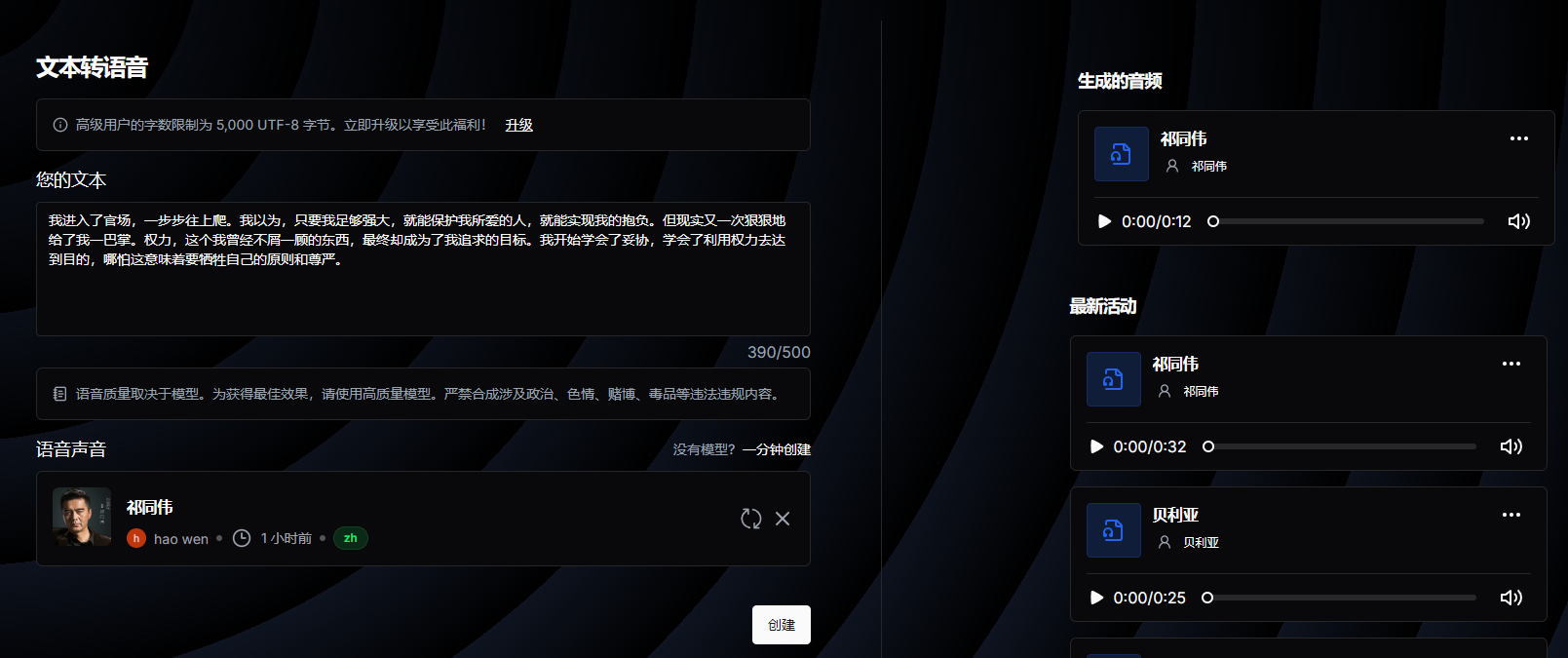Click the hao wen author avatar
This screenshot has width=1568, height=658.
136,538
